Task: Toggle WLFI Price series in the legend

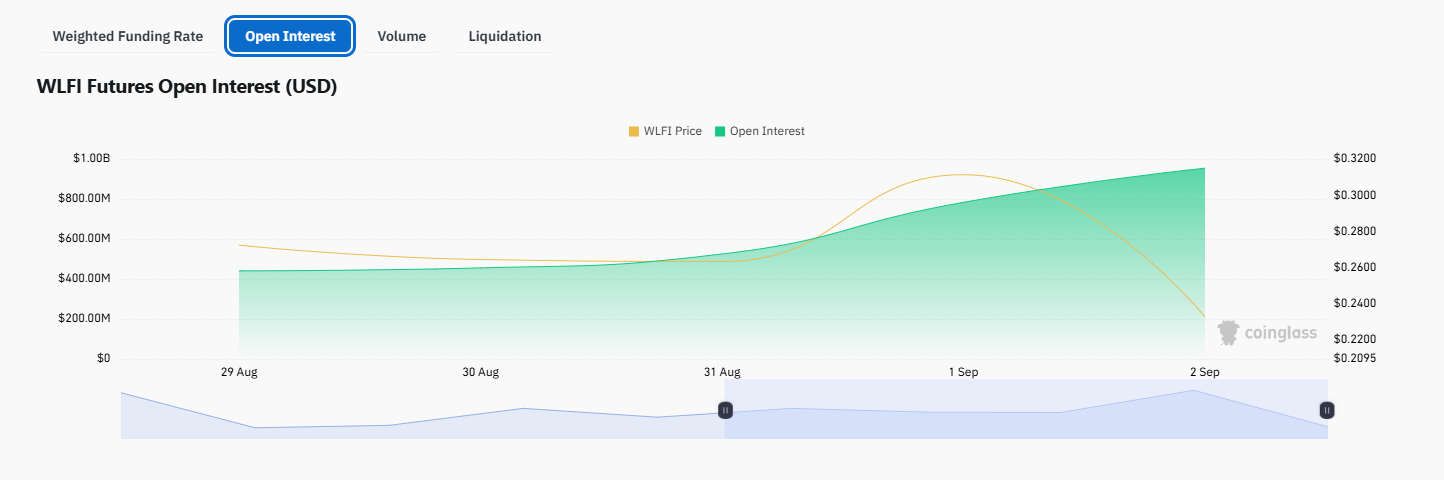Action: 665,131
